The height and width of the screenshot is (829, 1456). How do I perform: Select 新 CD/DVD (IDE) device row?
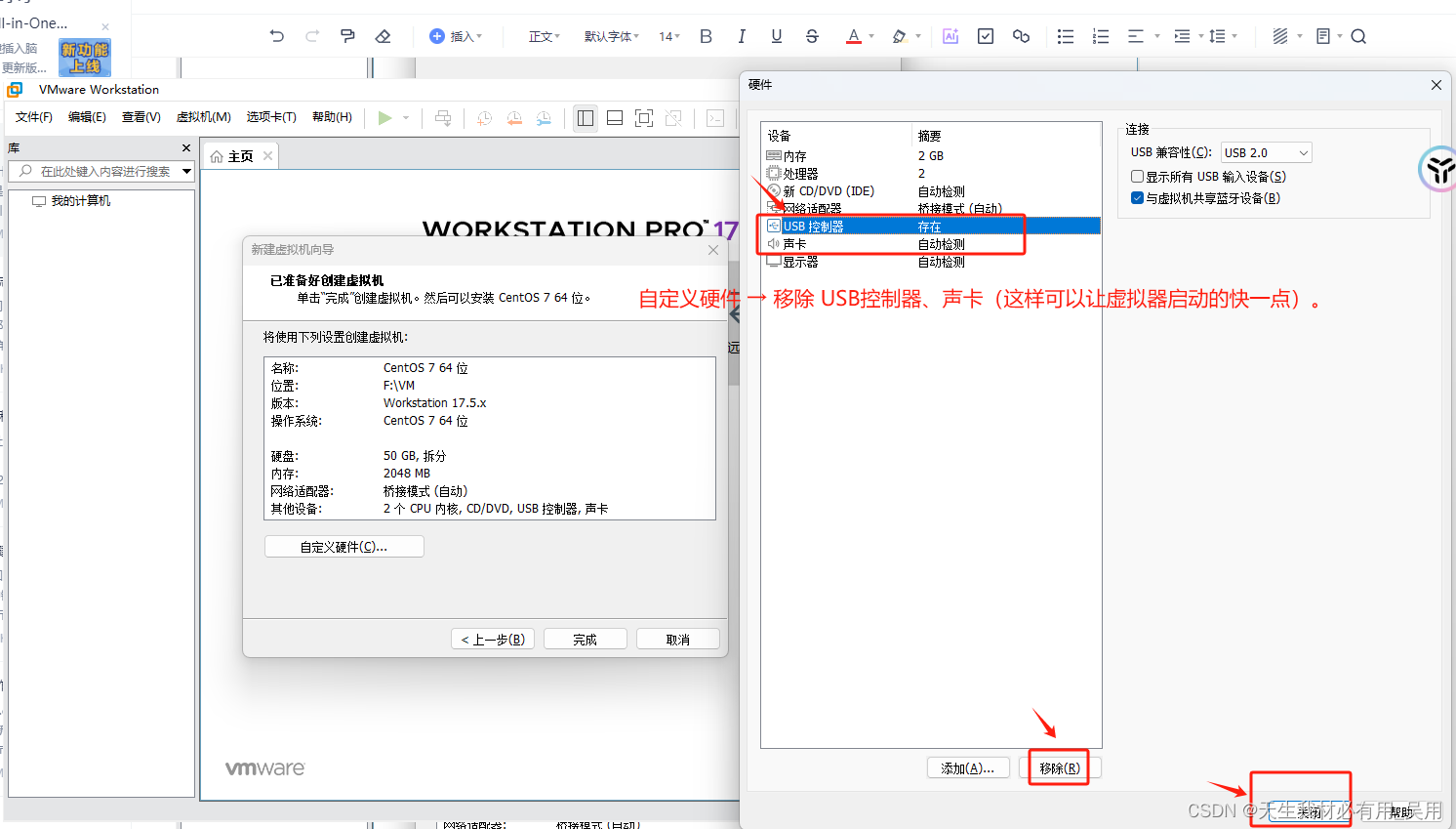click(x=931, y=191)
